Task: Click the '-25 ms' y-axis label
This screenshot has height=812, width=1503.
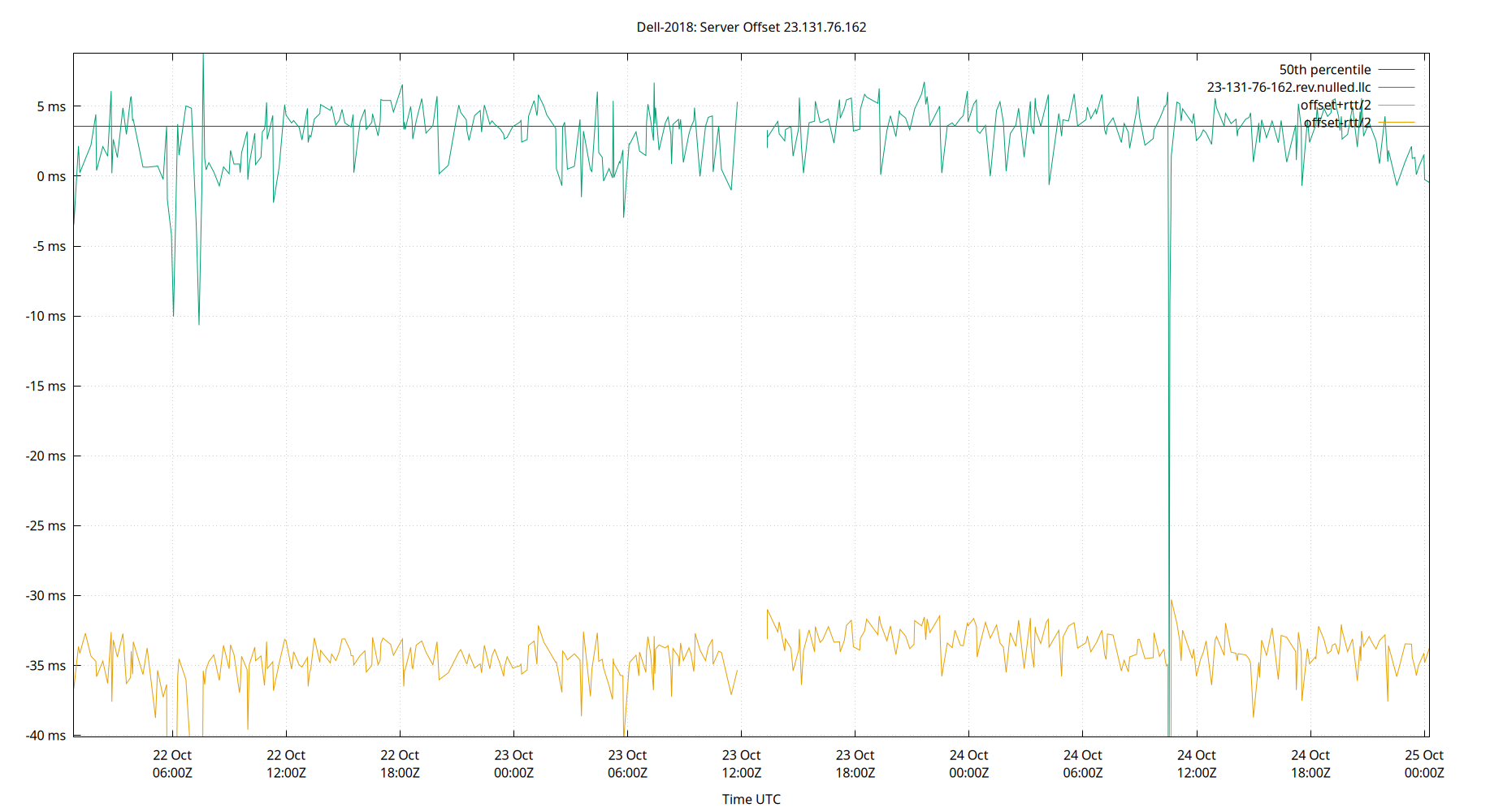Action: point(46,525)
